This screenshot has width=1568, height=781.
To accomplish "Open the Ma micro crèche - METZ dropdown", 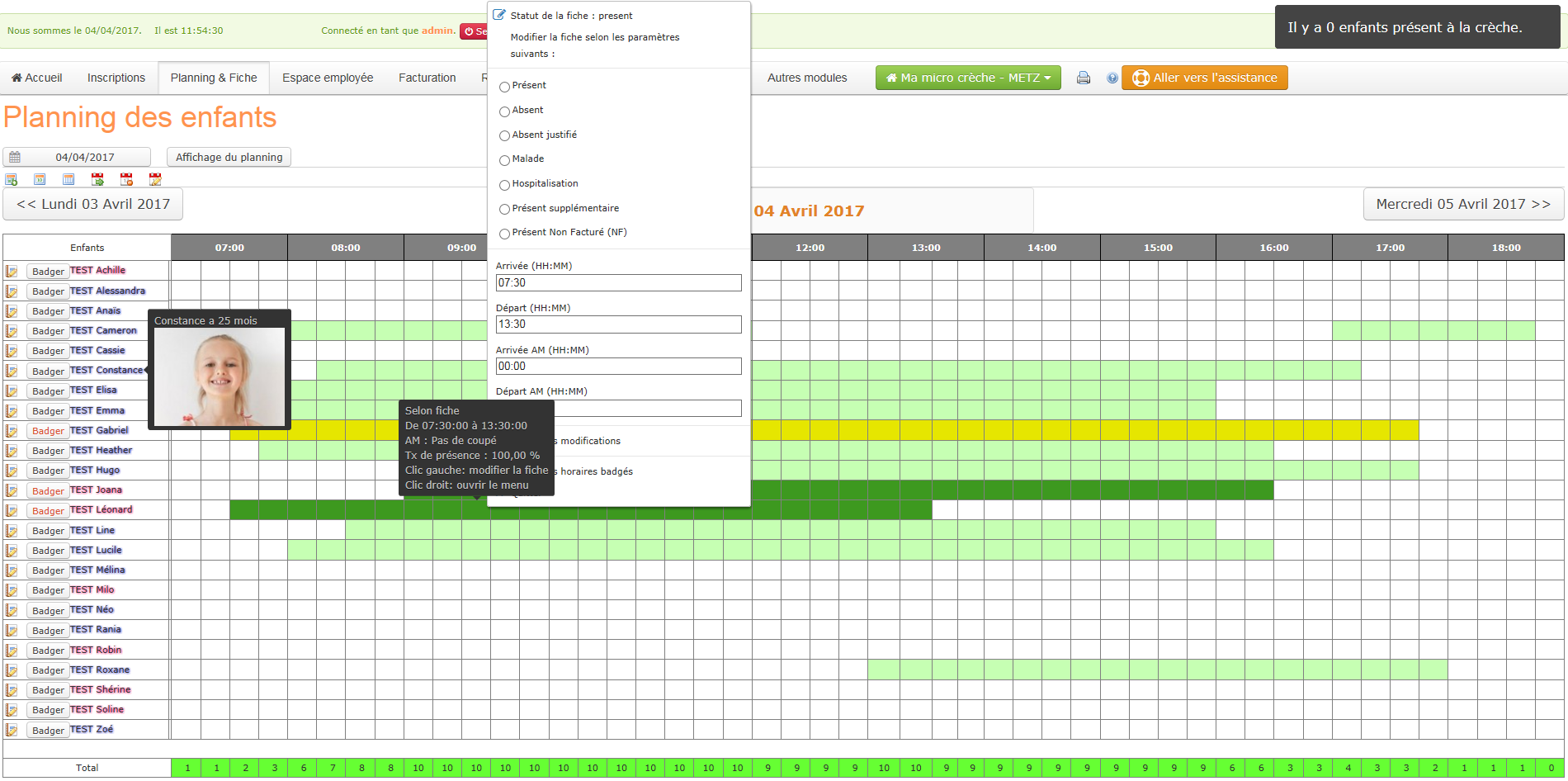I will [968, 78].
